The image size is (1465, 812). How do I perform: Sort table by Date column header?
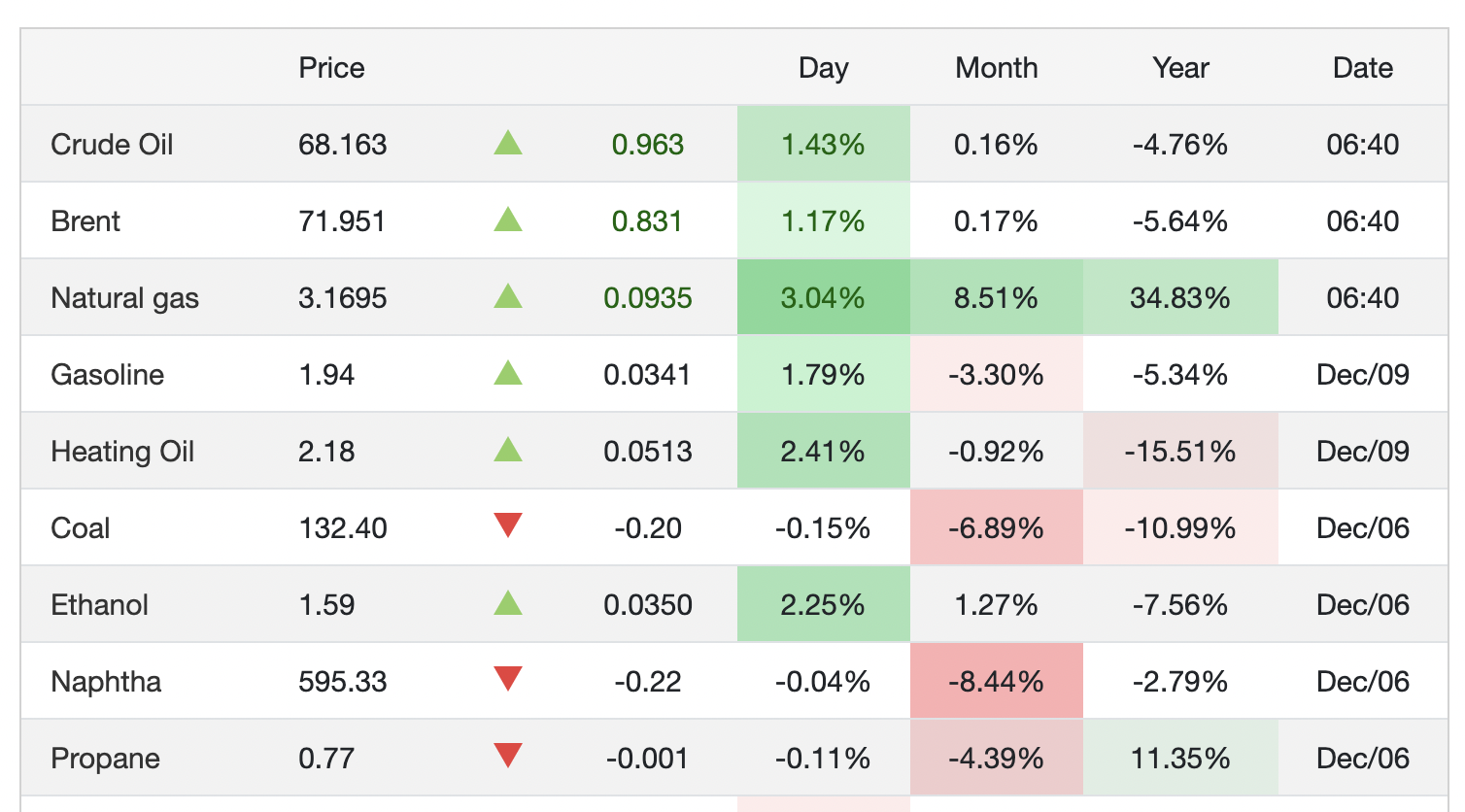coord(1362,68)
